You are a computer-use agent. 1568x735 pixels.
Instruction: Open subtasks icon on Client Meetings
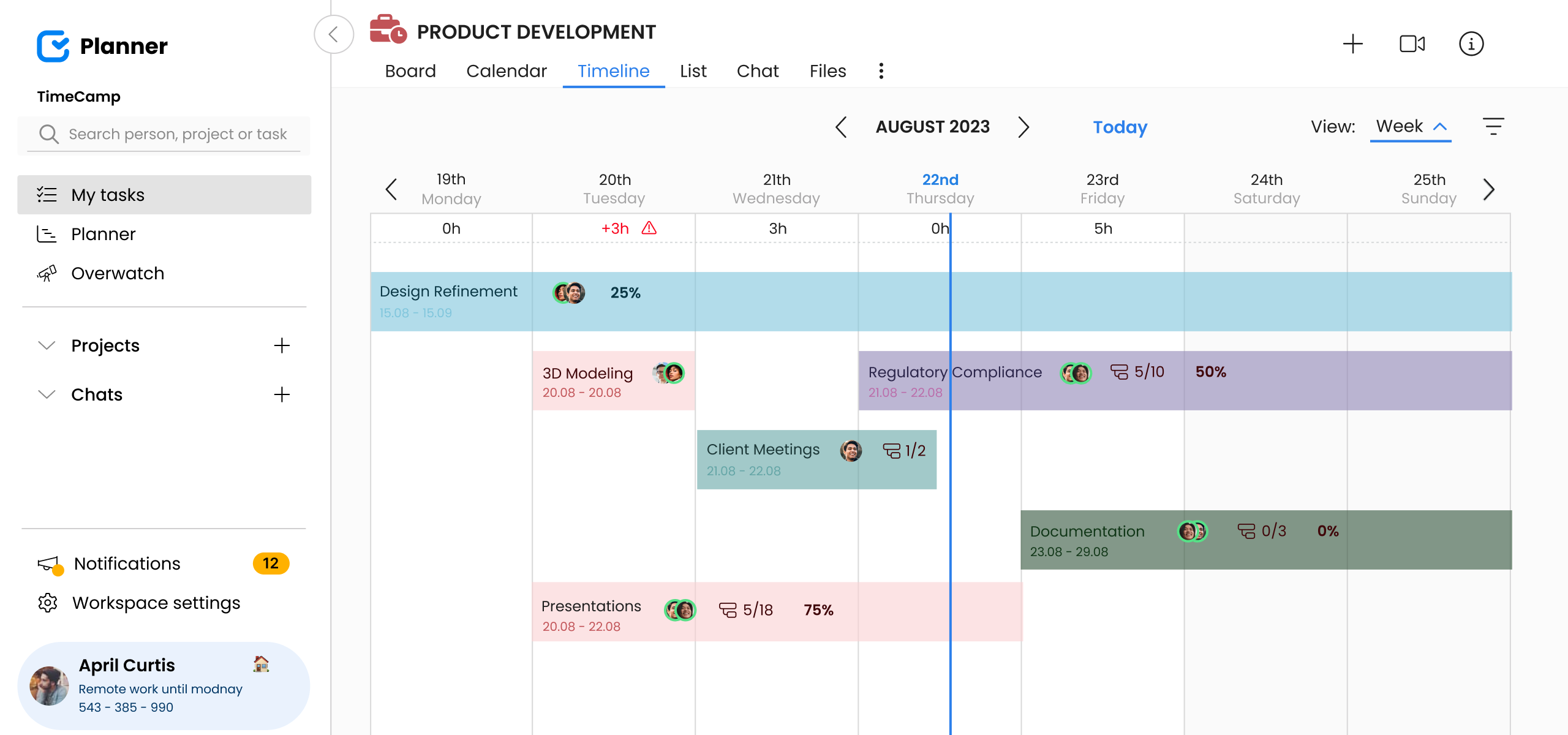click(x=891, y=451)
